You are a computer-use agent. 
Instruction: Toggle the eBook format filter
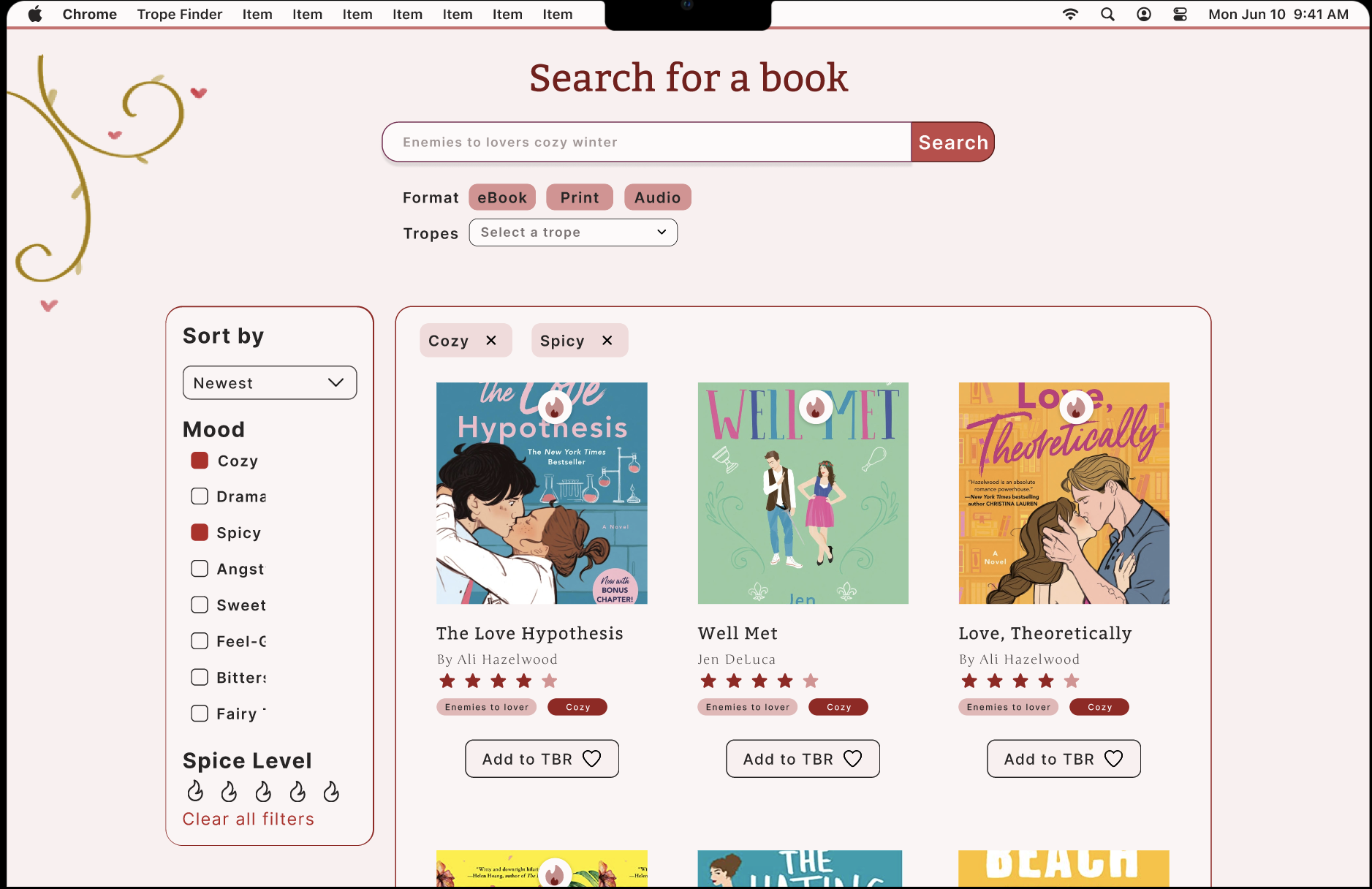pos(502,197)
